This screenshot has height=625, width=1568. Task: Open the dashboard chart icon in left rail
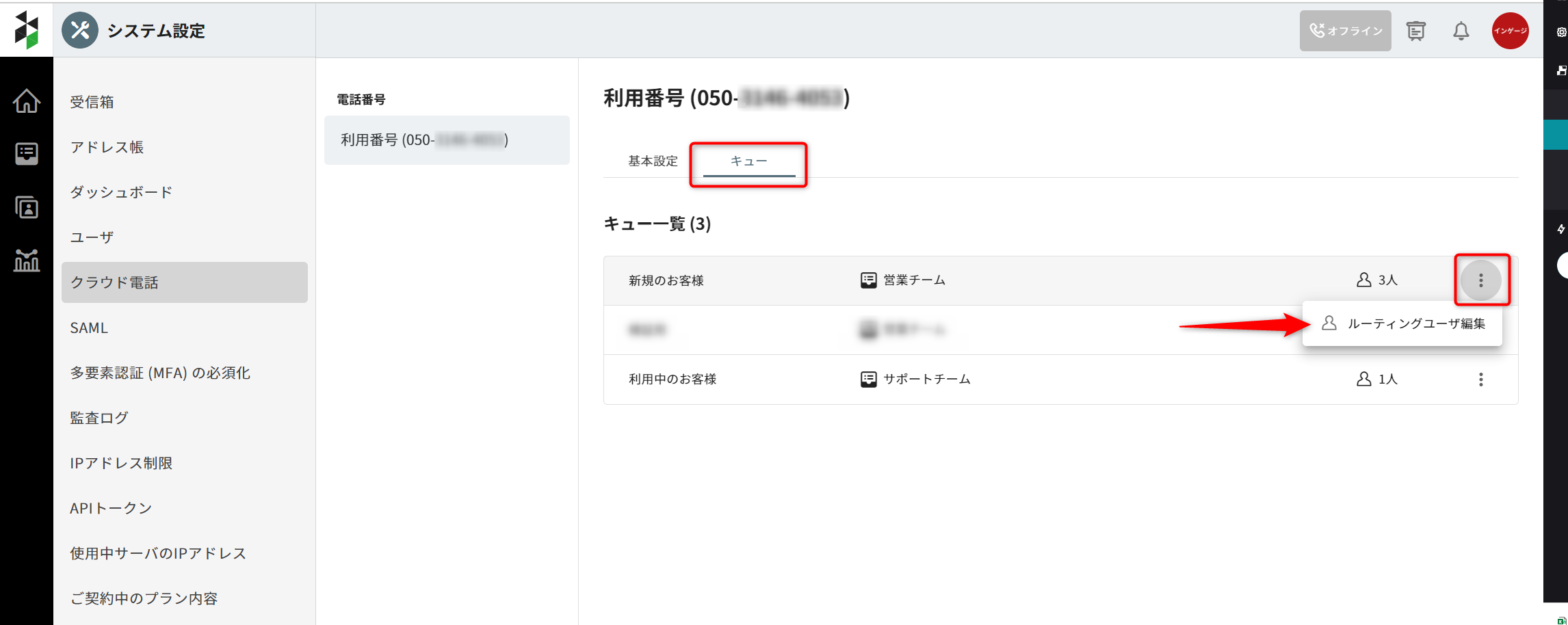pyautogui.click(x=26, y=261)
